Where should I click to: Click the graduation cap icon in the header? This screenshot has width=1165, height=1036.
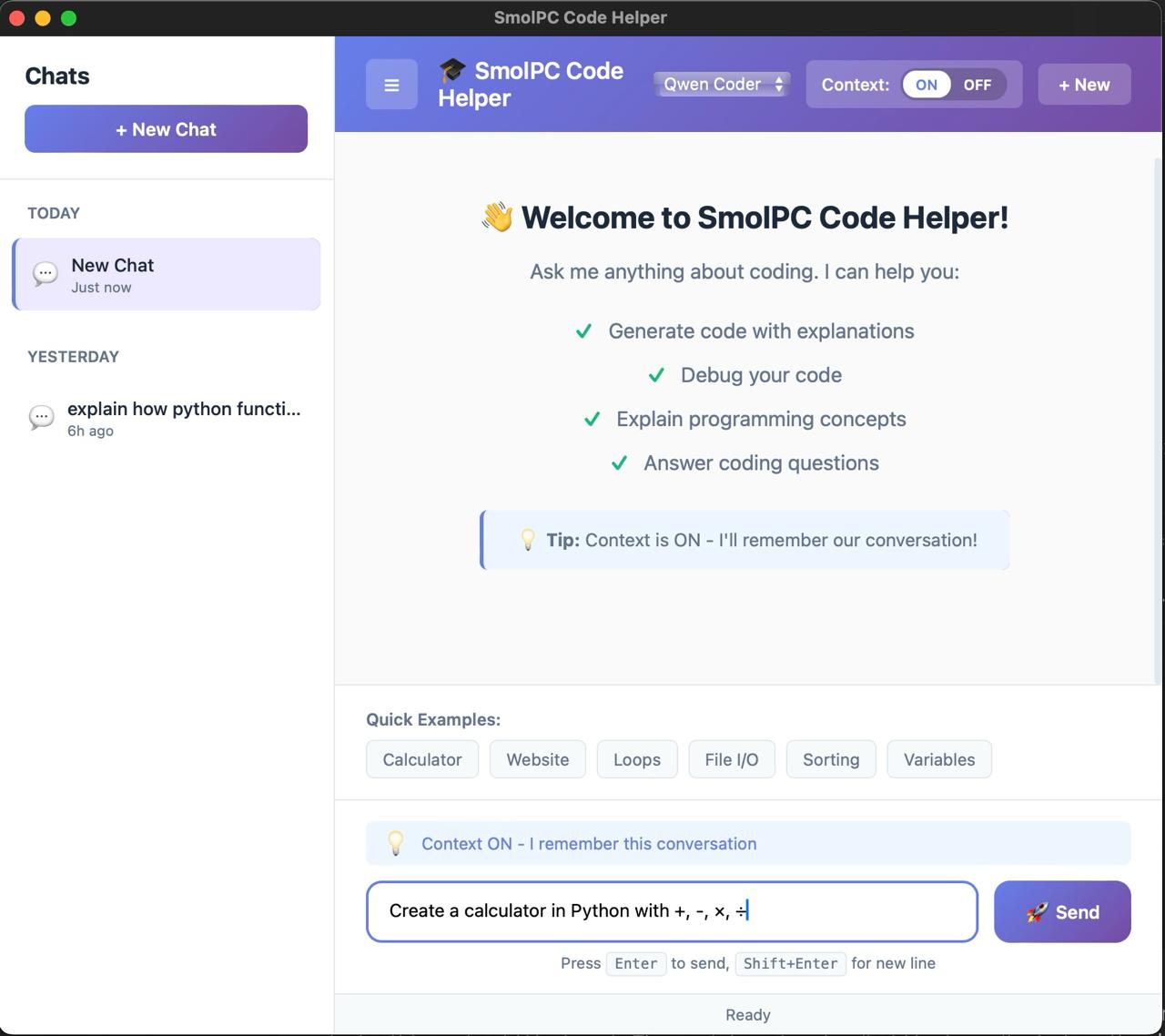452,70
